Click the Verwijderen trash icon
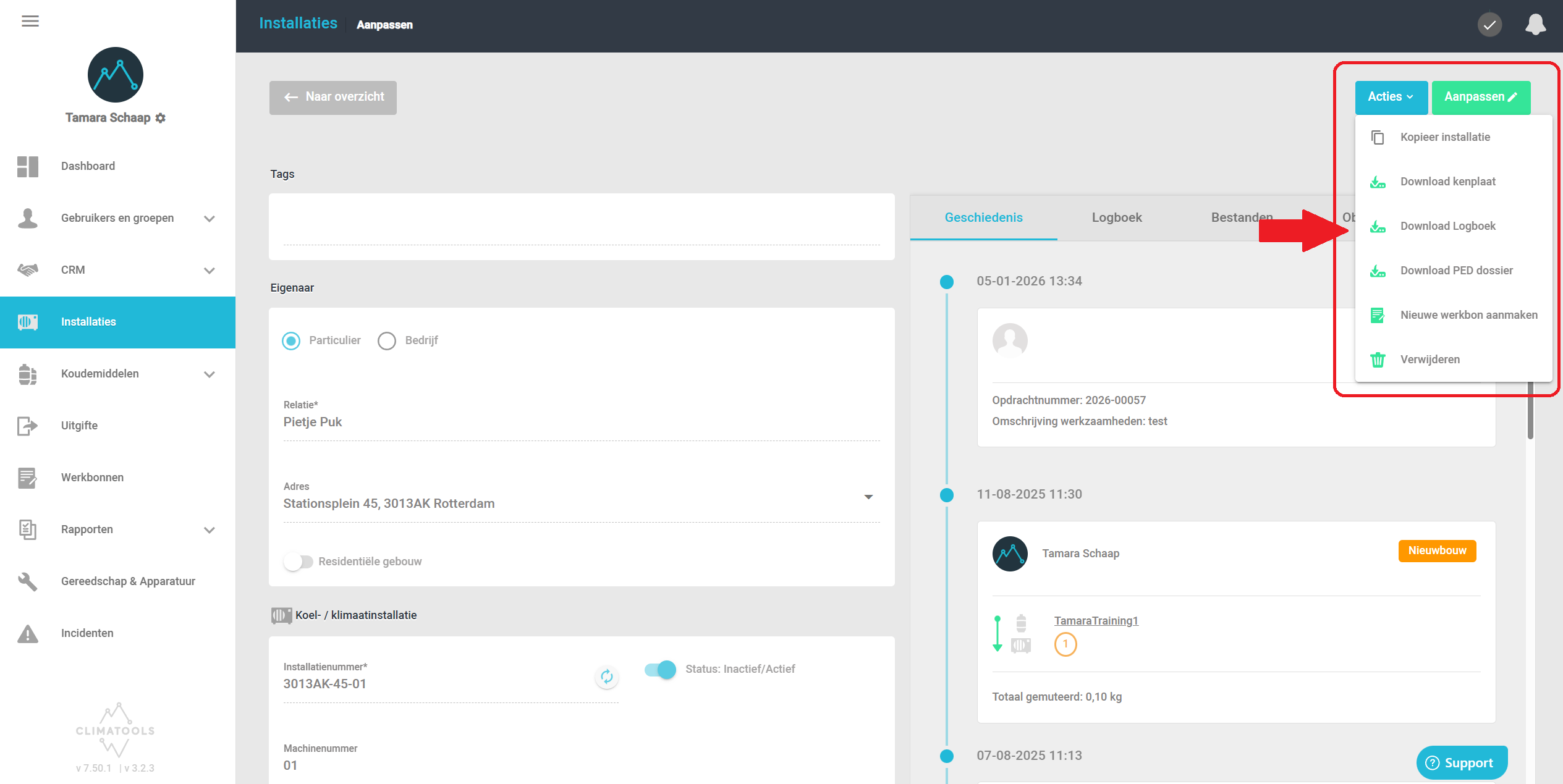This screenshot has width=1563, height=784. click(1378, 360)
